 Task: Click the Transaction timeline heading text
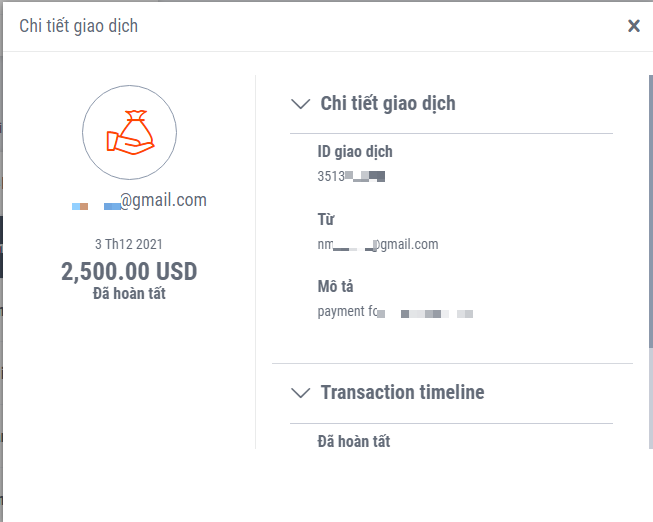pos(402,393)
